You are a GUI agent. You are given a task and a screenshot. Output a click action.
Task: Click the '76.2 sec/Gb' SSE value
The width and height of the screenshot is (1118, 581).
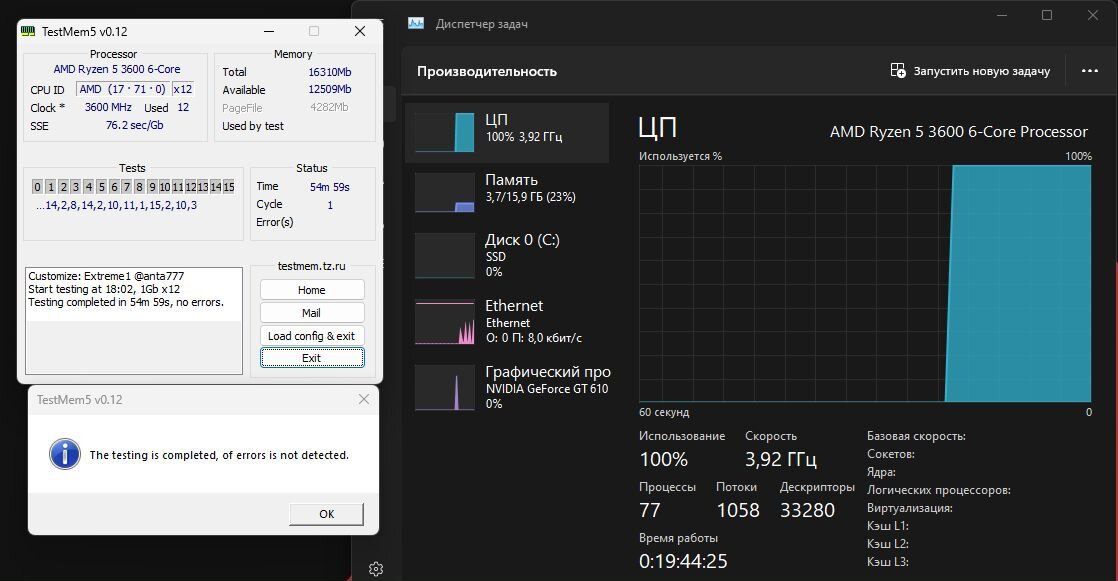(x=135, y=125)
